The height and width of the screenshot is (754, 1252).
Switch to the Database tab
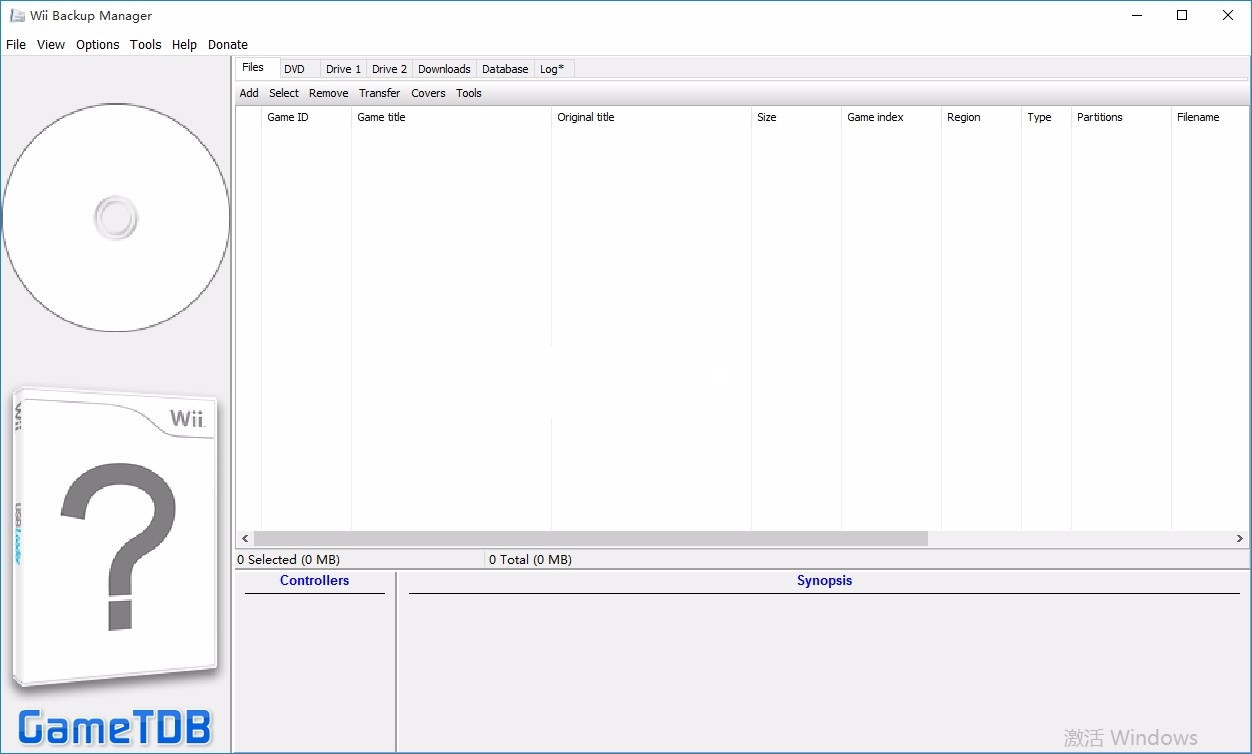[x=505, y=69]
